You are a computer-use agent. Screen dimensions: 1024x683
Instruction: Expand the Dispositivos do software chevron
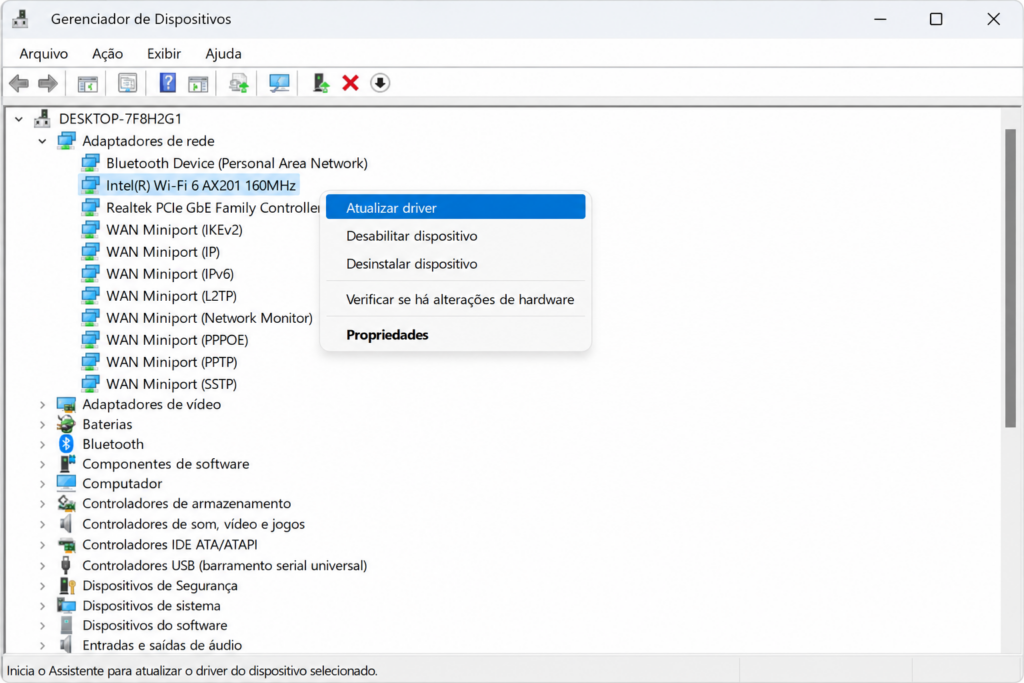(42, 626)
